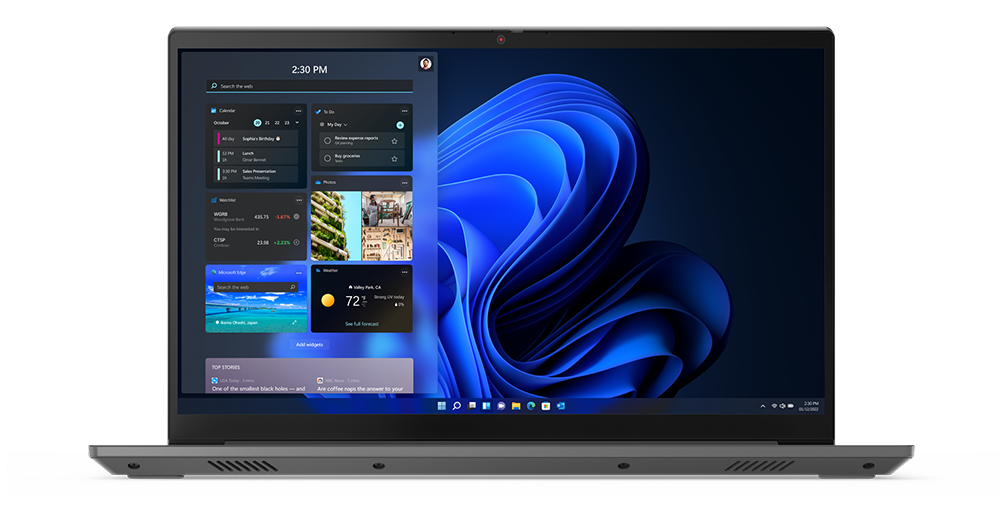Image resolution: width=1000 pixels, height=511 pixels.
Task: Open user profile picture in widgets panel
Action: tap(425, 63)
